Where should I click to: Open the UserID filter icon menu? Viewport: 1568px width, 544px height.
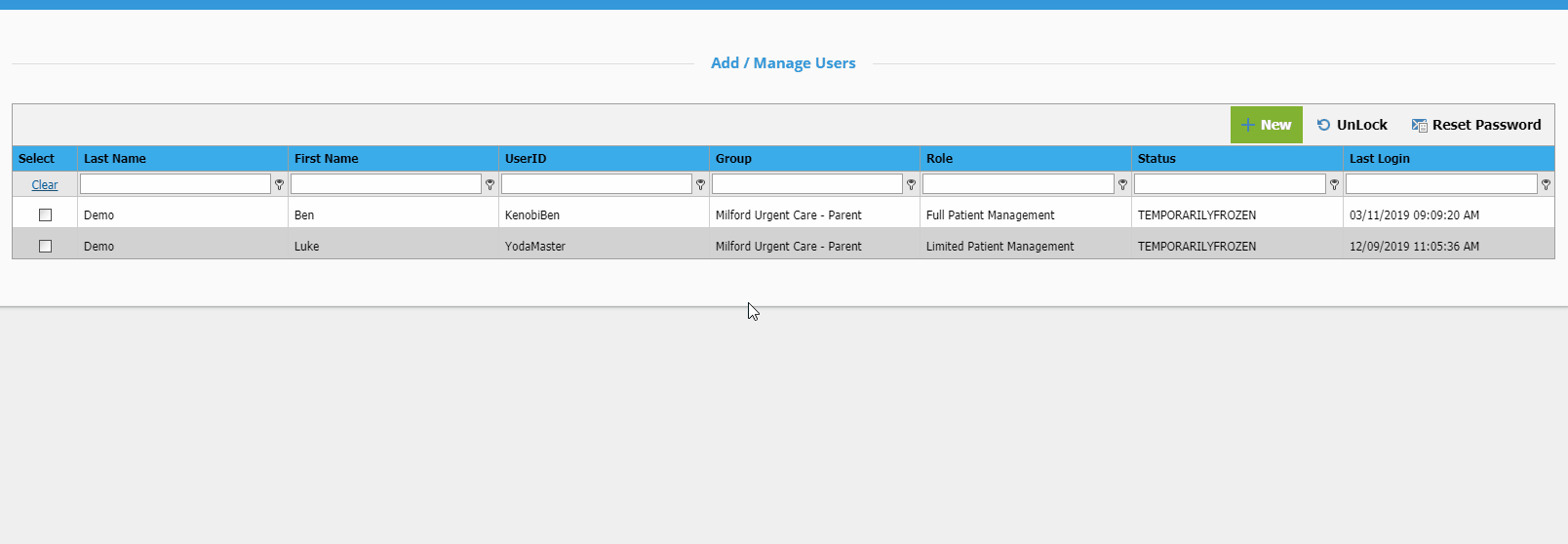(x=700, y=184)
